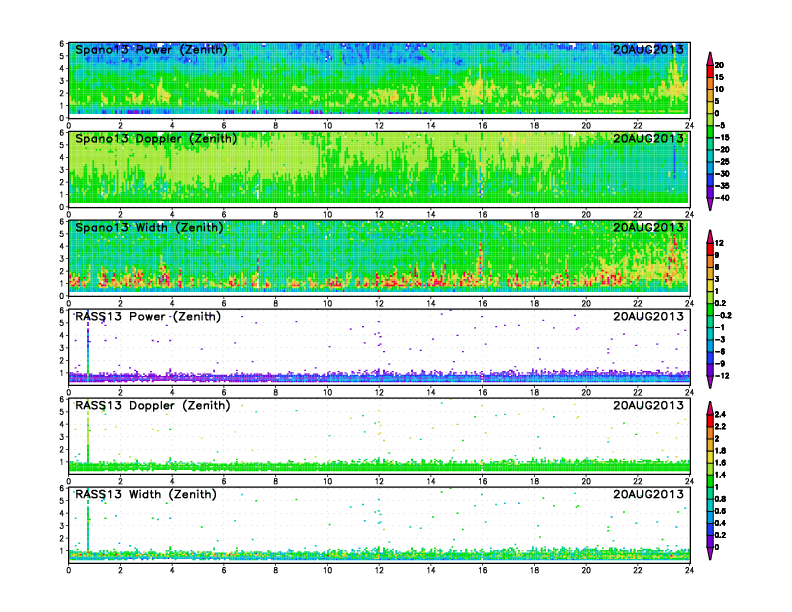792x612 pixels.
Task: Click the -6 label on the middle colorbar
Action: [x=720, y=351]
